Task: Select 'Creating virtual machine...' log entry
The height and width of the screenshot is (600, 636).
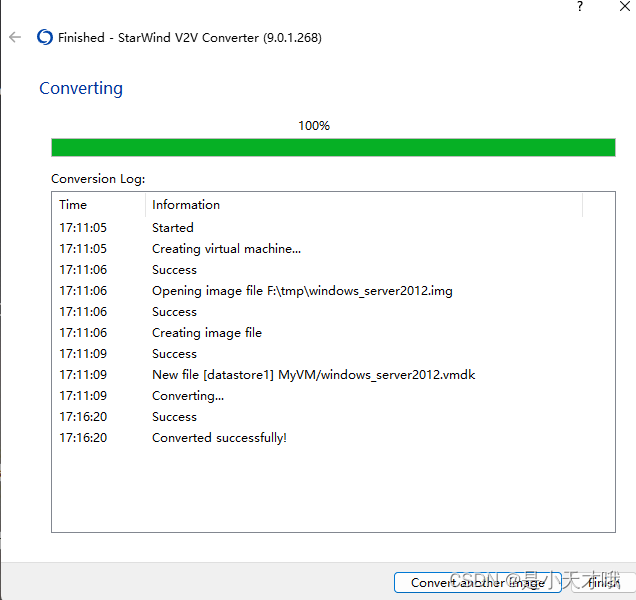Action: pyautogui.click(x=333, y=249)
